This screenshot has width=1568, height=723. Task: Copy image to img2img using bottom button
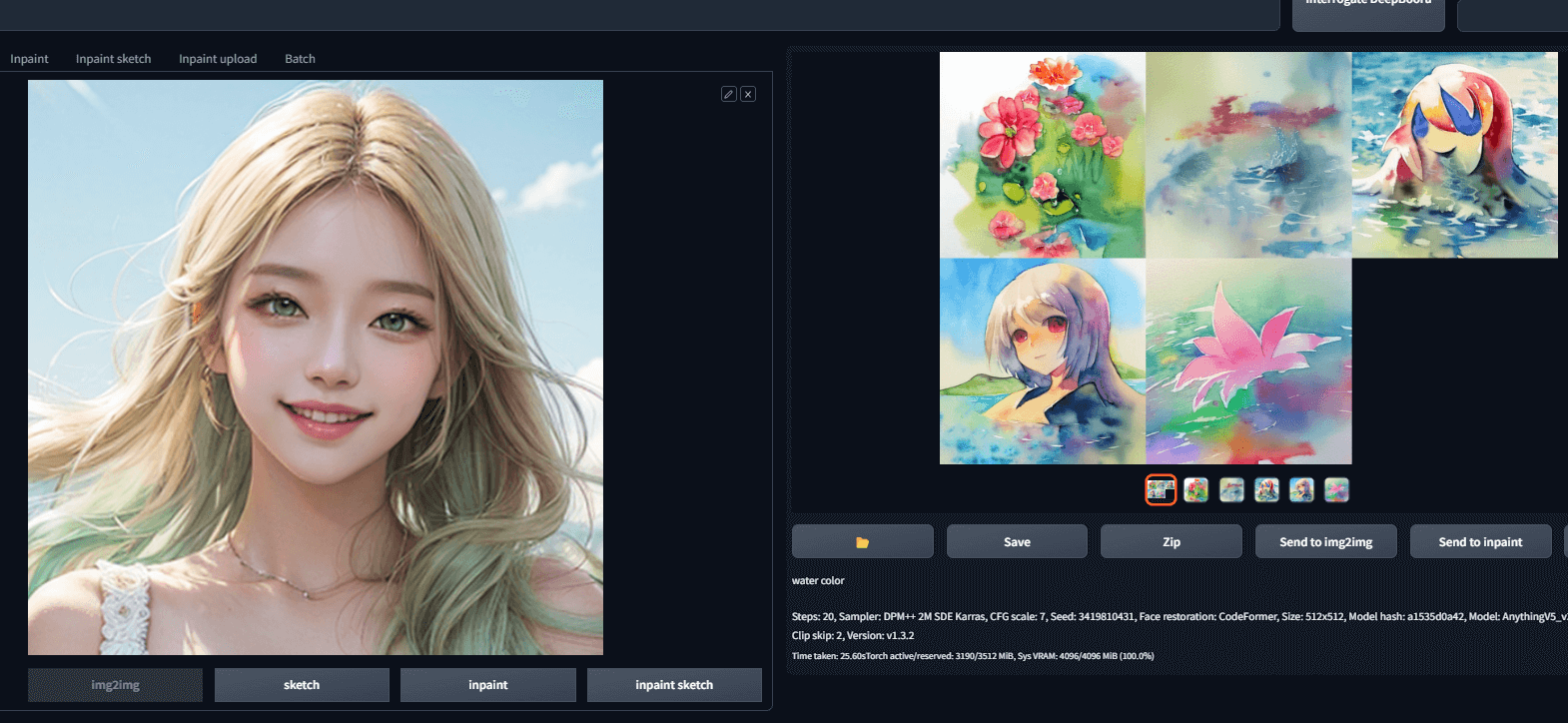tap(115, 685)
